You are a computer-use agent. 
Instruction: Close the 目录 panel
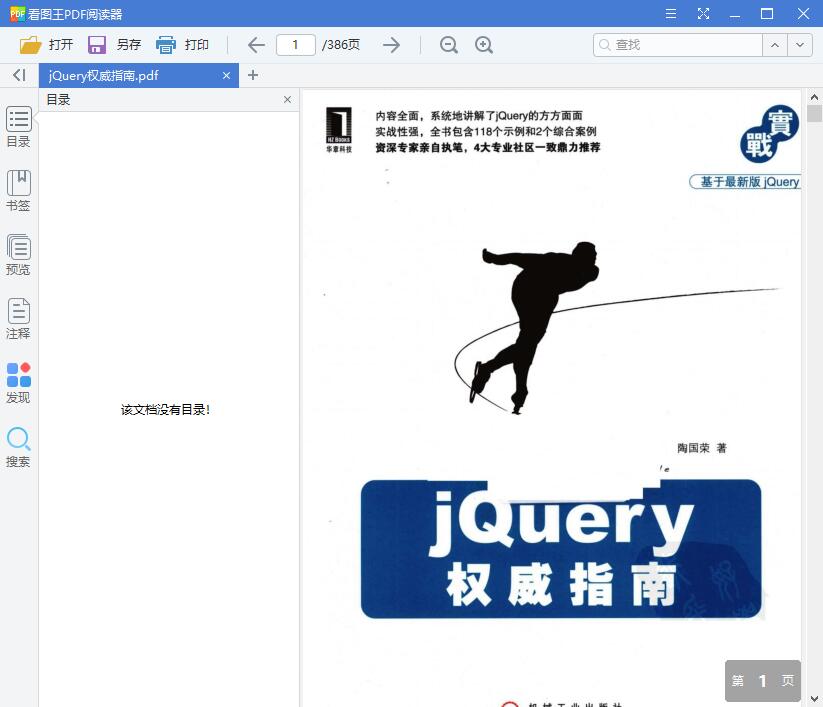pos(287,99)
